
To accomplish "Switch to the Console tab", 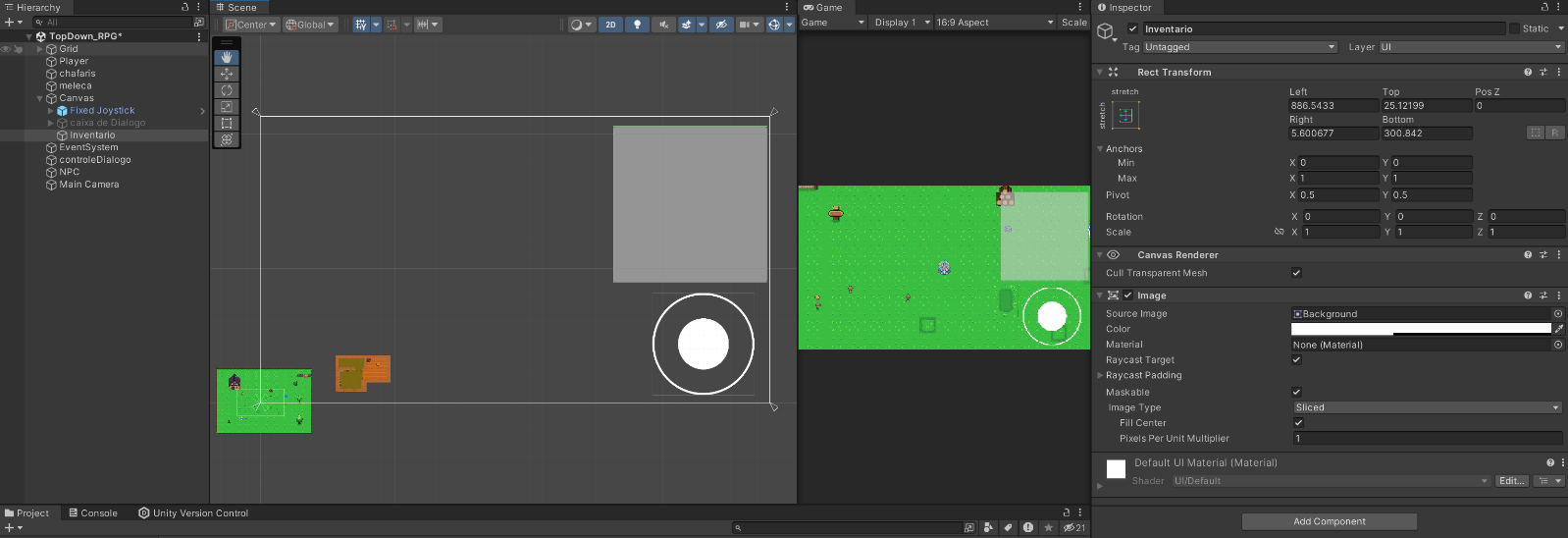I will coord(93,512).
